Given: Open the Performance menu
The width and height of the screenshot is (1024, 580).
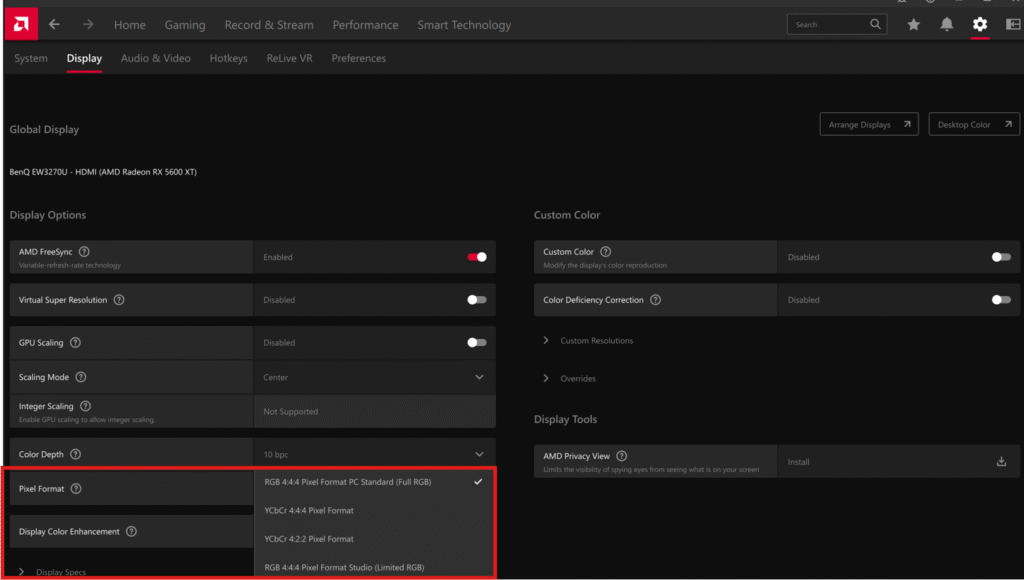Looking at the screenshot, I should 365,25.
